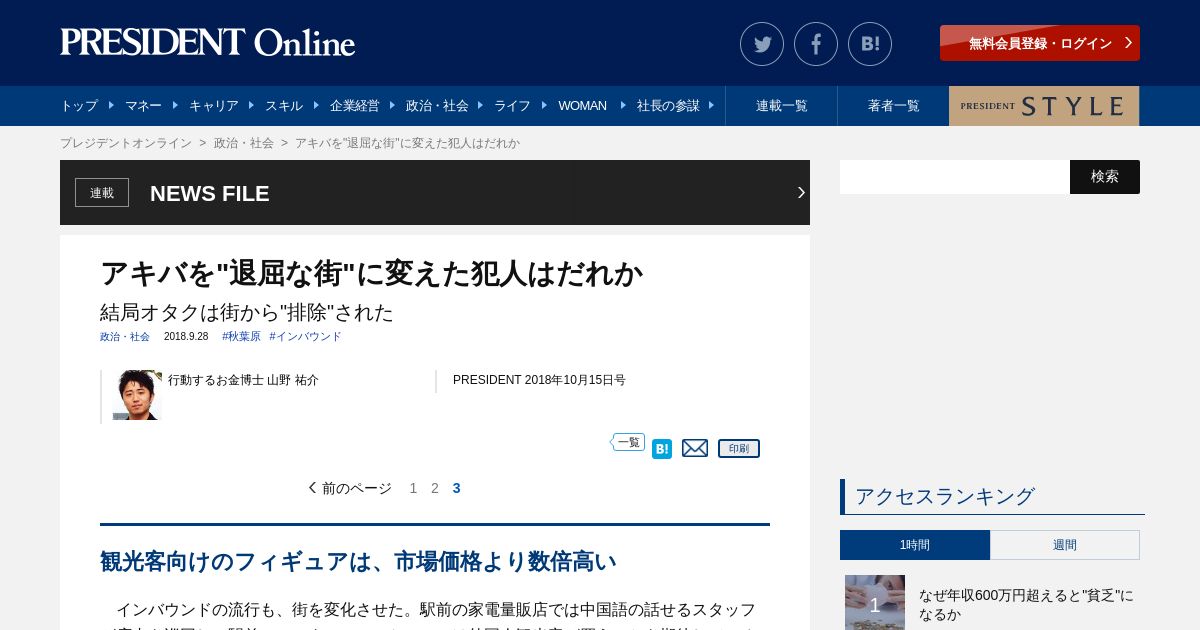Open the #インバウンド hashtag link
The image size is (1200, 630).
pos(305,337)
